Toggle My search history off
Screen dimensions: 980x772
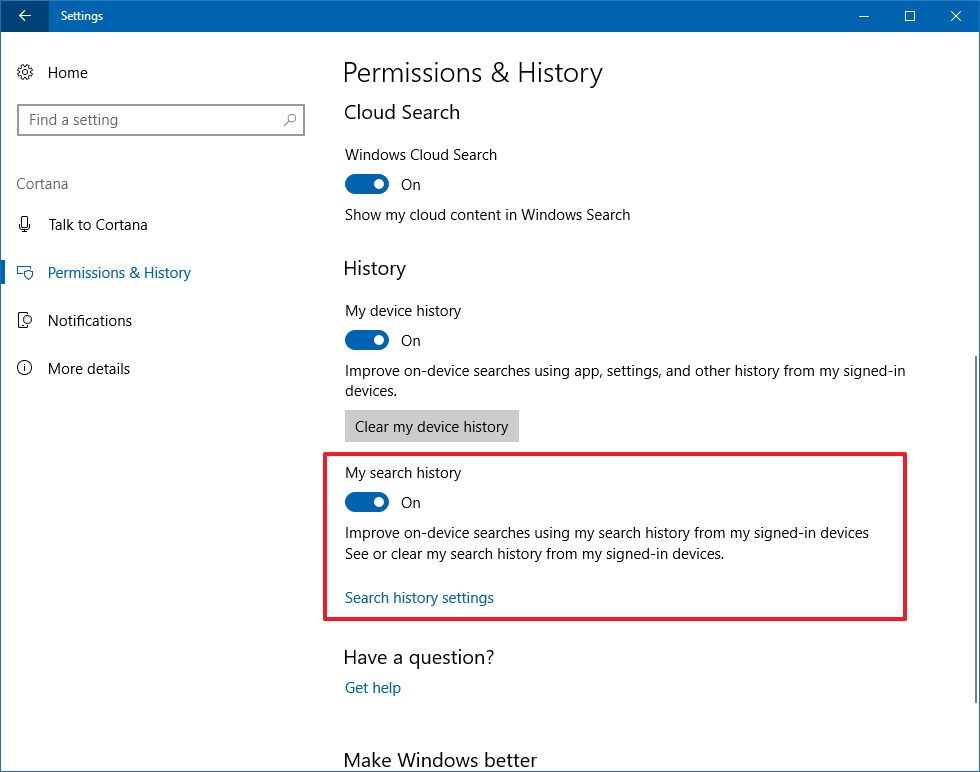[x=366, y=502]
